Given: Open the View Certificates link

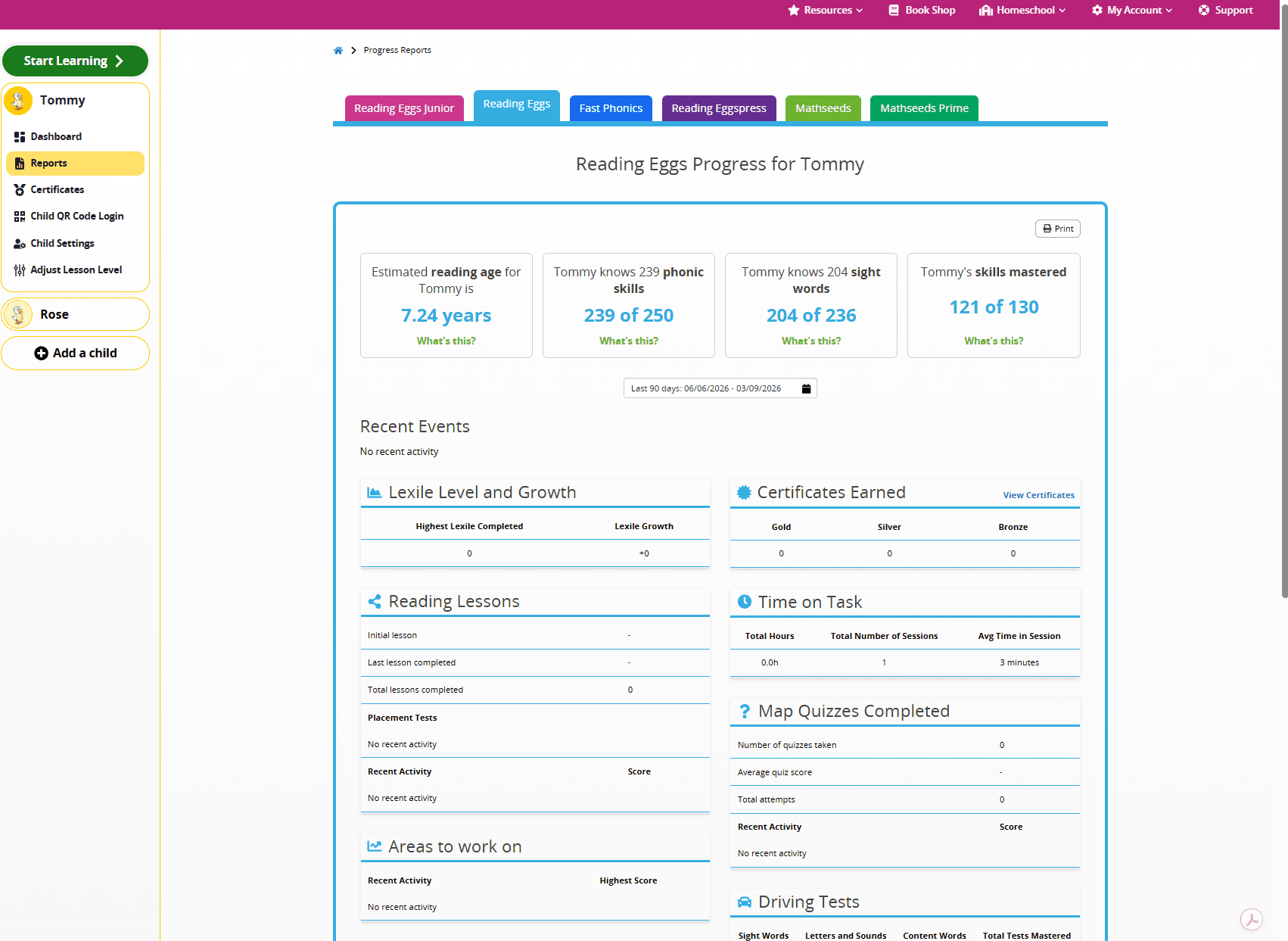Looking at the screenshot, I should [x=1039, y=495].
